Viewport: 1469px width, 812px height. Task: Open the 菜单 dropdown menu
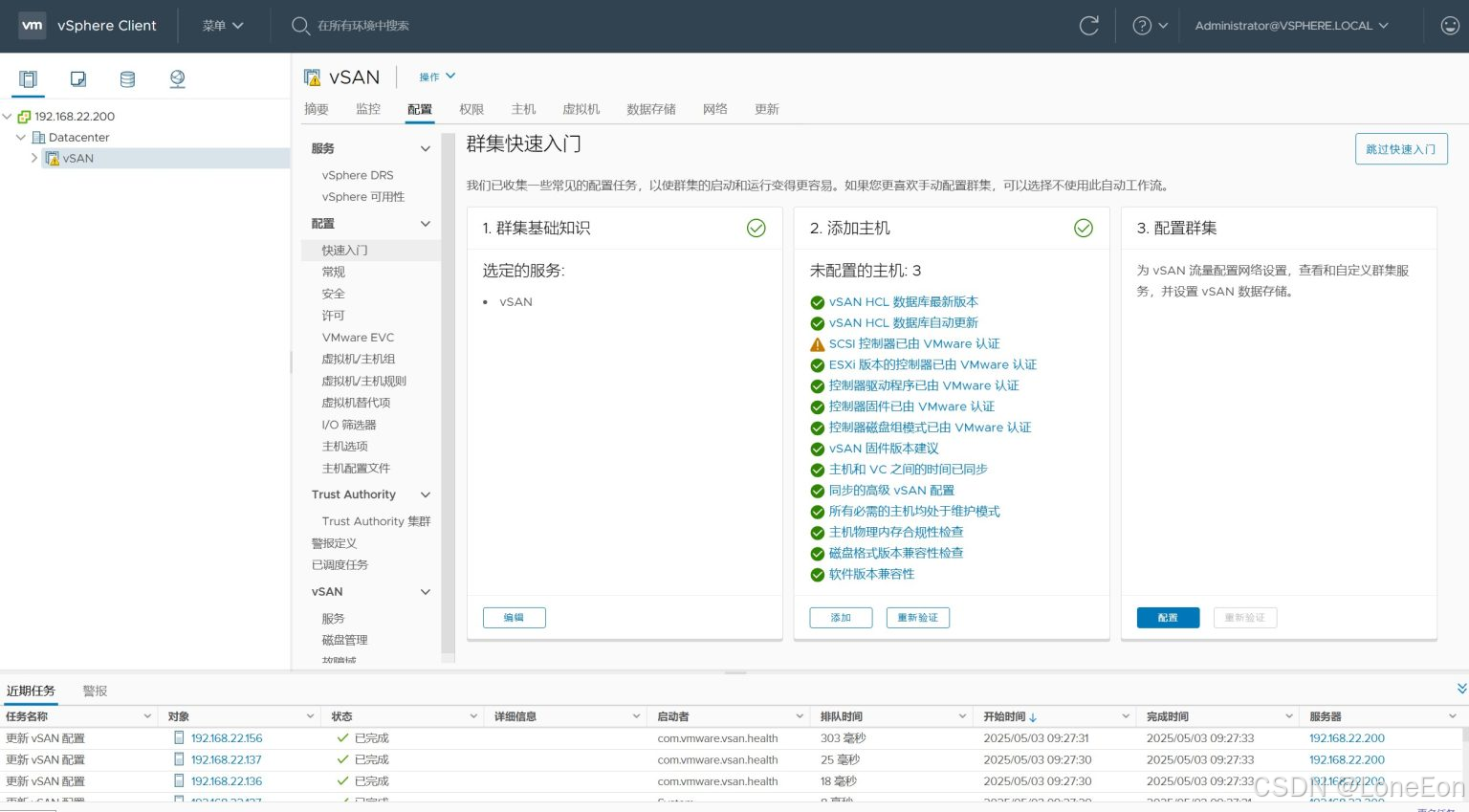(x=223, y=26)
